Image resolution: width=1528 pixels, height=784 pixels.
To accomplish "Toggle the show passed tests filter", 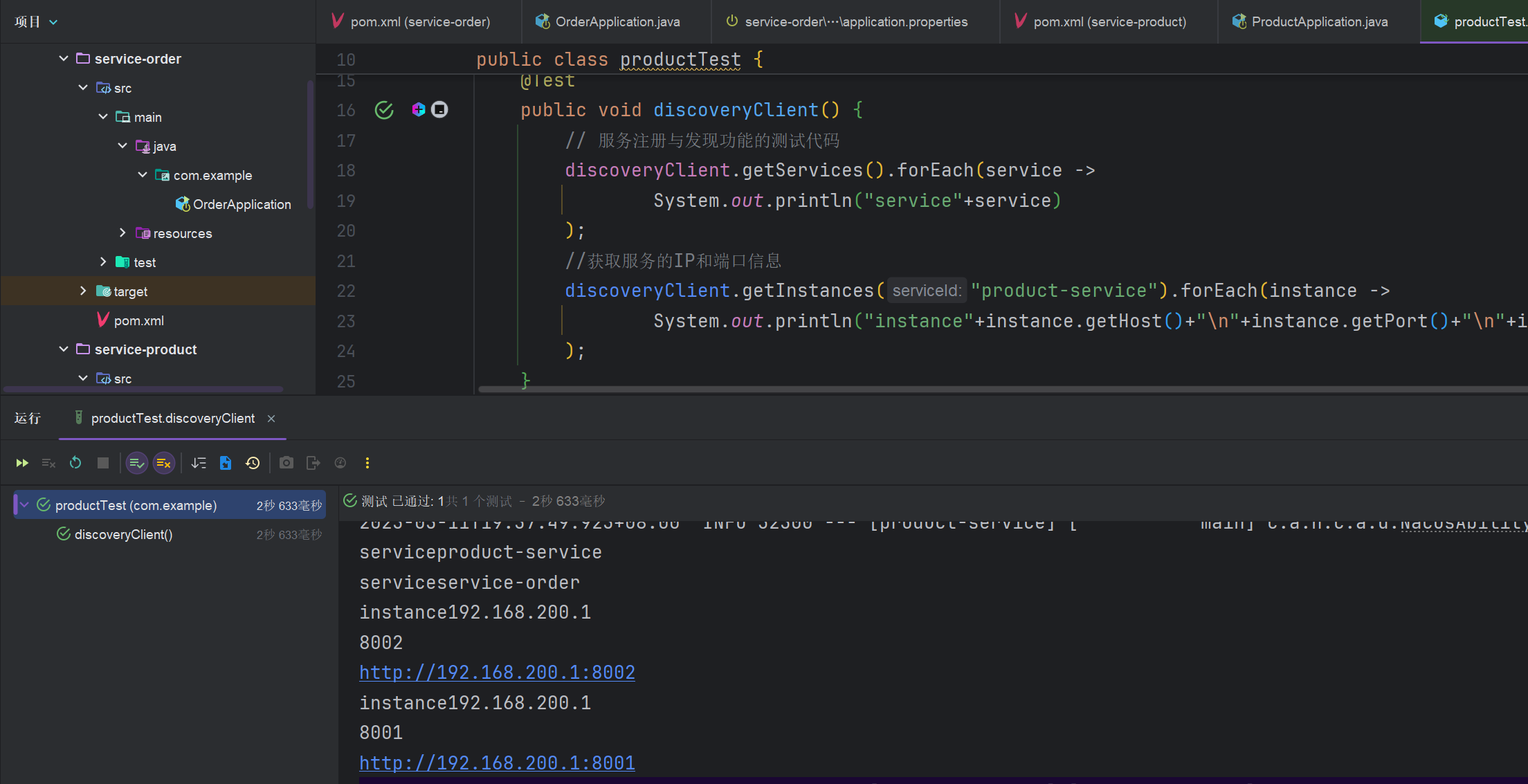I will (137, 463).
